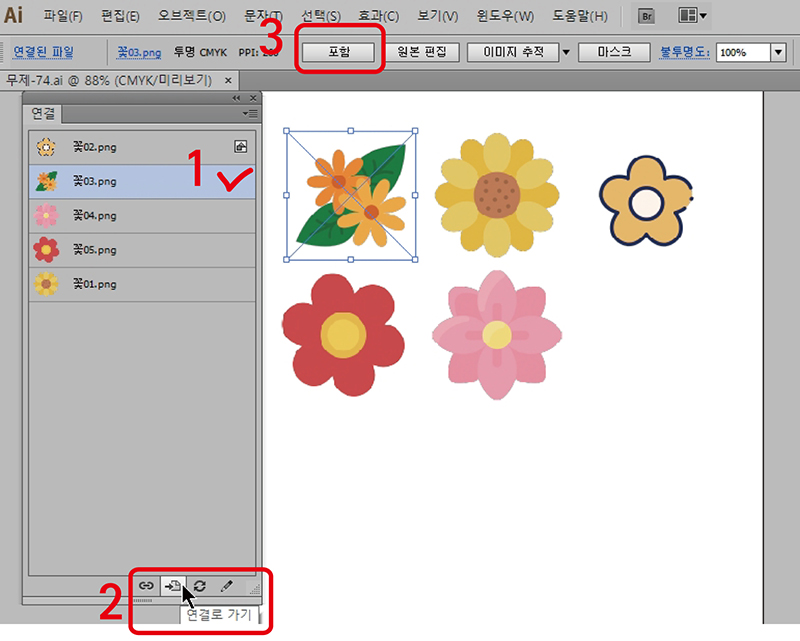Open the 윈도우(W) menu
Viewport: 800px width, 641px height.
pyautogui.click(x=505, y=16)
